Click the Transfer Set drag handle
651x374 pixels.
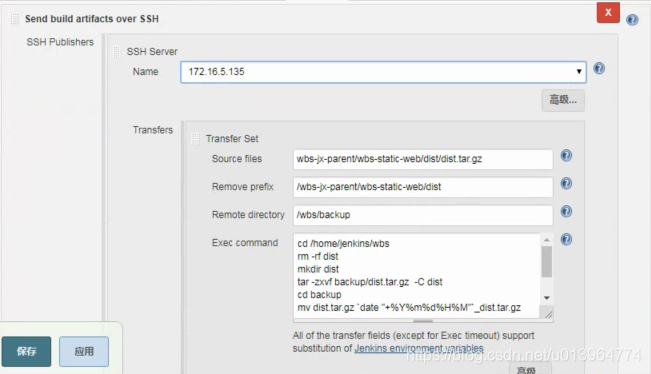click(196, 139)
